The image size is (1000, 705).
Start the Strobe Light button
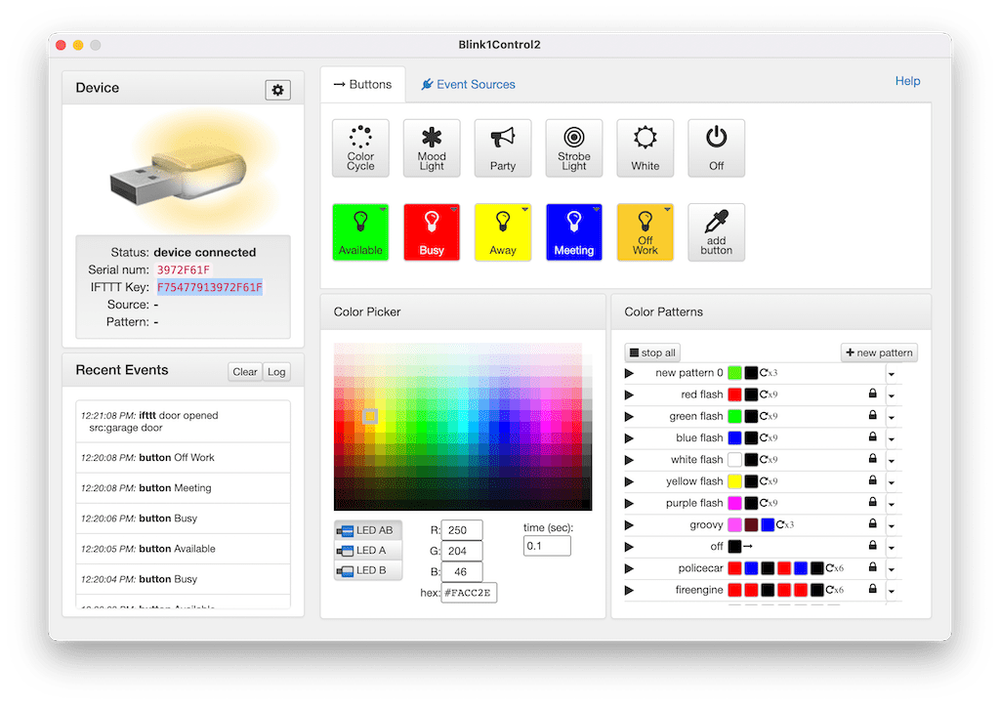click(574, 148)
